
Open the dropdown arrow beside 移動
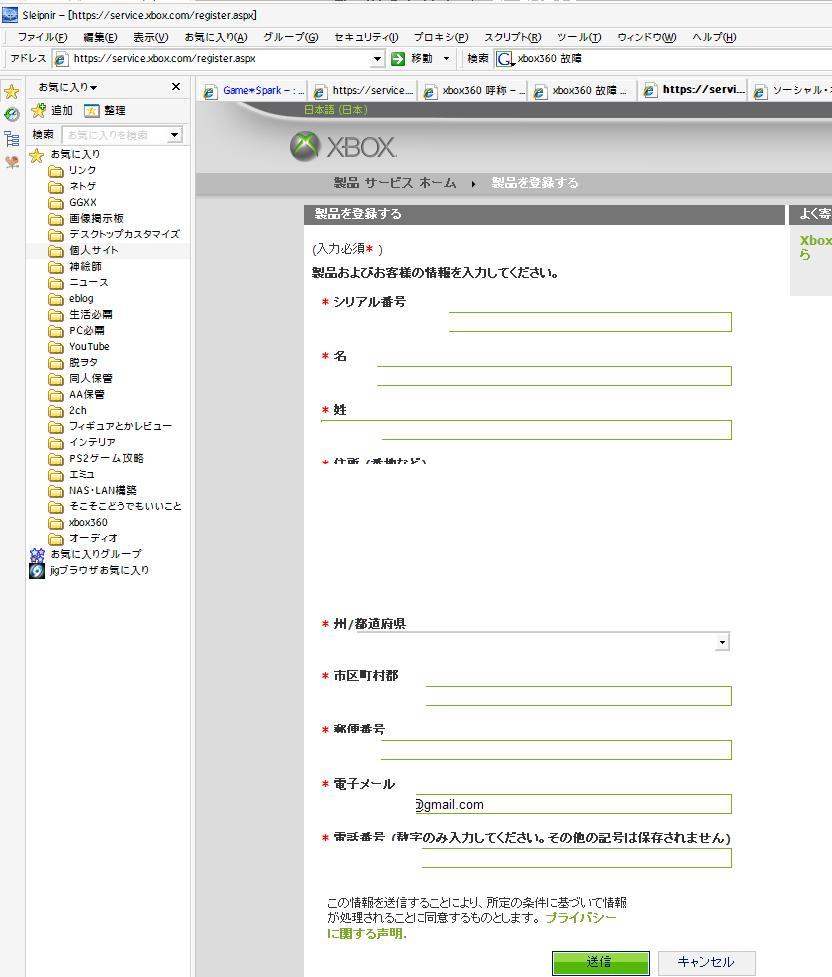tap(446, 59)
